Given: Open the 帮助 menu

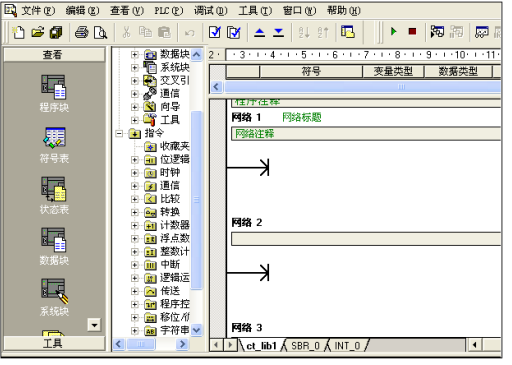Looking at the screenshot, I should tap(344, 11).
